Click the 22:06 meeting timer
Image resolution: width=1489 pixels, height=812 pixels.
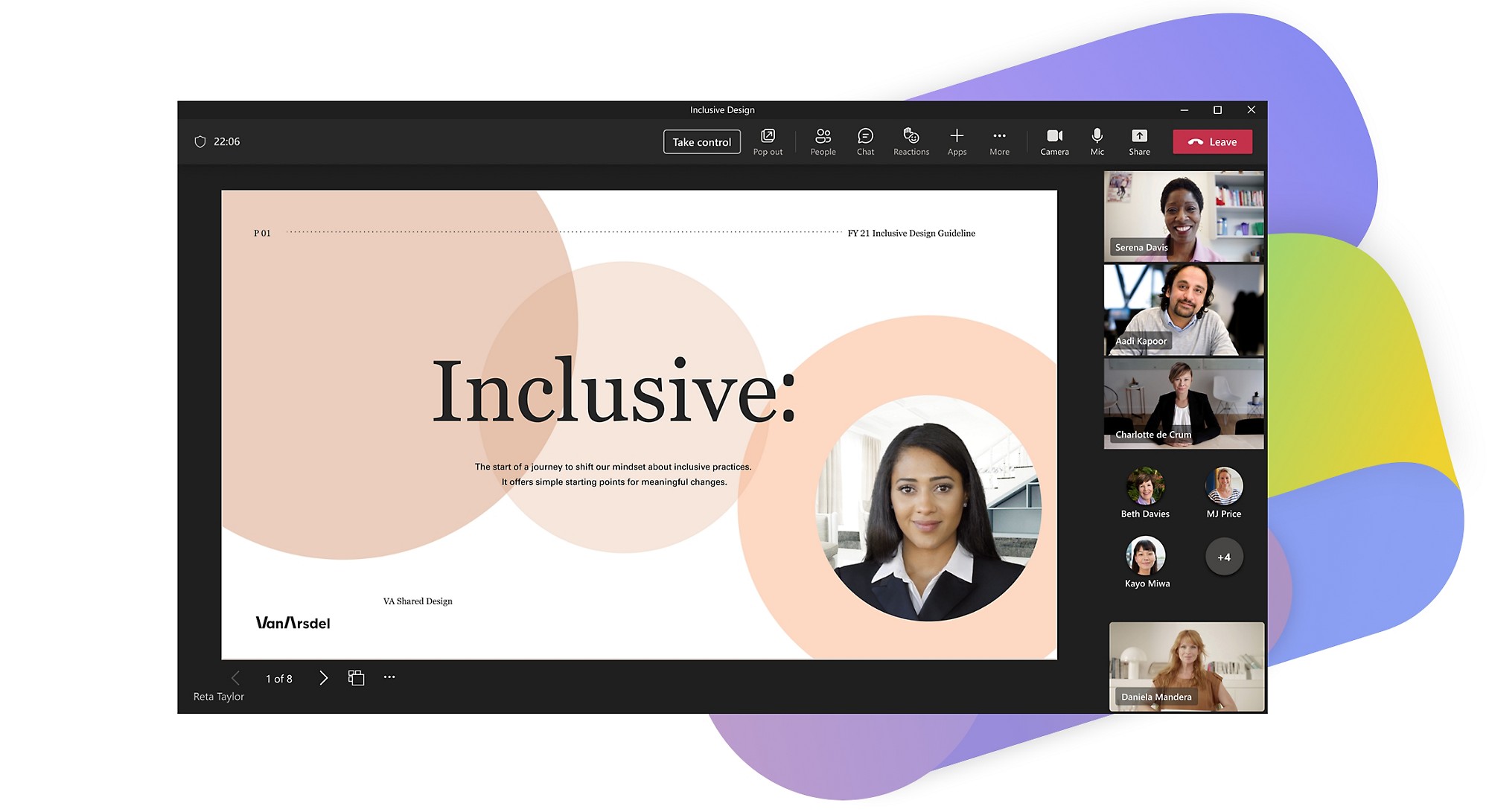coord(226,141)
